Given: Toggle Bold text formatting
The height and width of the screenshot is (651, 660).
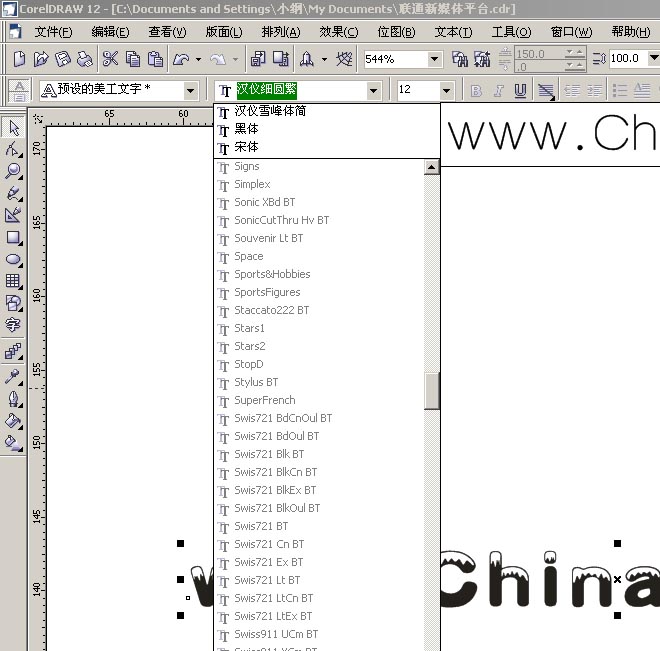Looking at the screenshot, I should 476,90.
